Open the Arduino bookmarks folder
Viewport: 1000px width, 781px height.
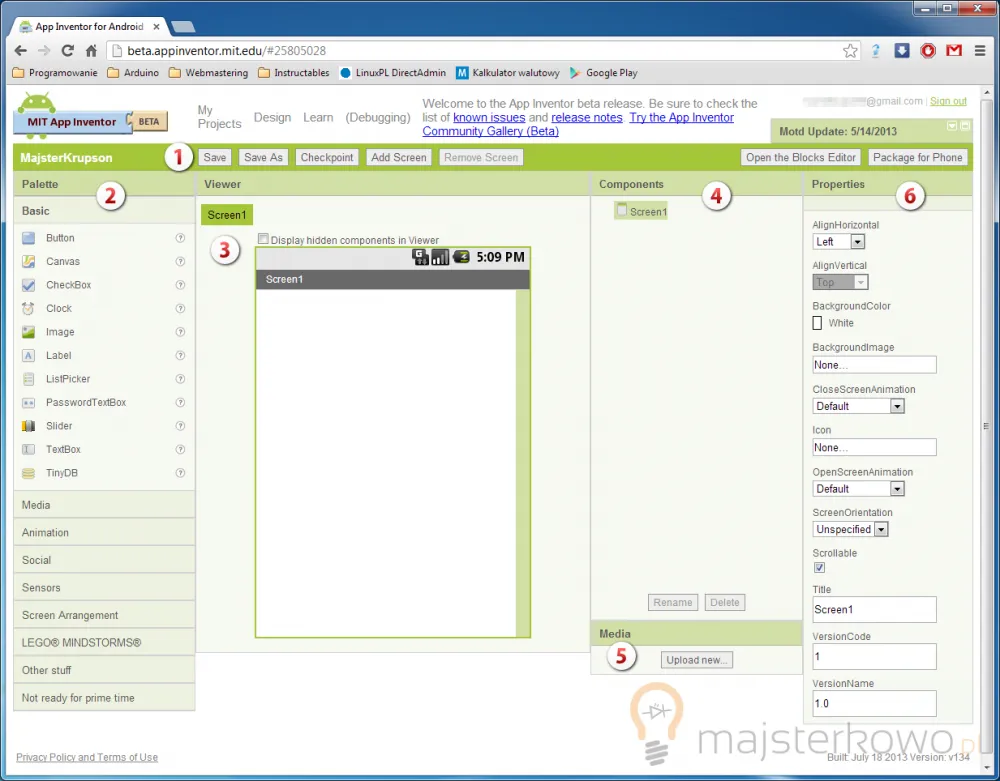click(133, 73)
